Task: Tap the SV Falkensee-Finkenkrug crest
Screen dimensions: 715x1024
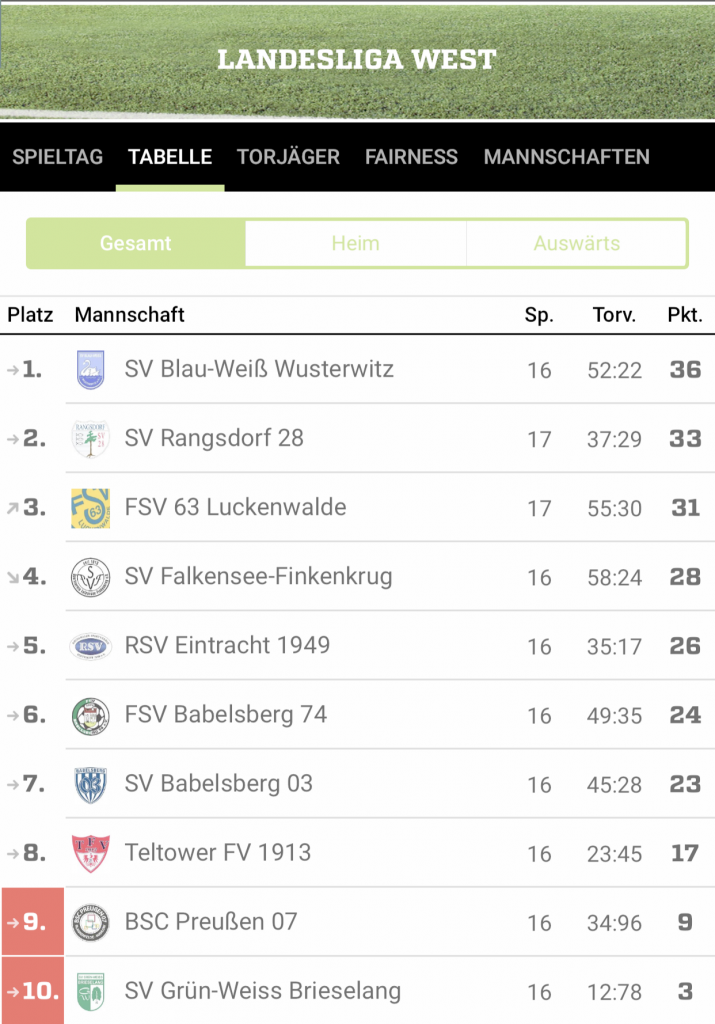Action: [90, 577]
